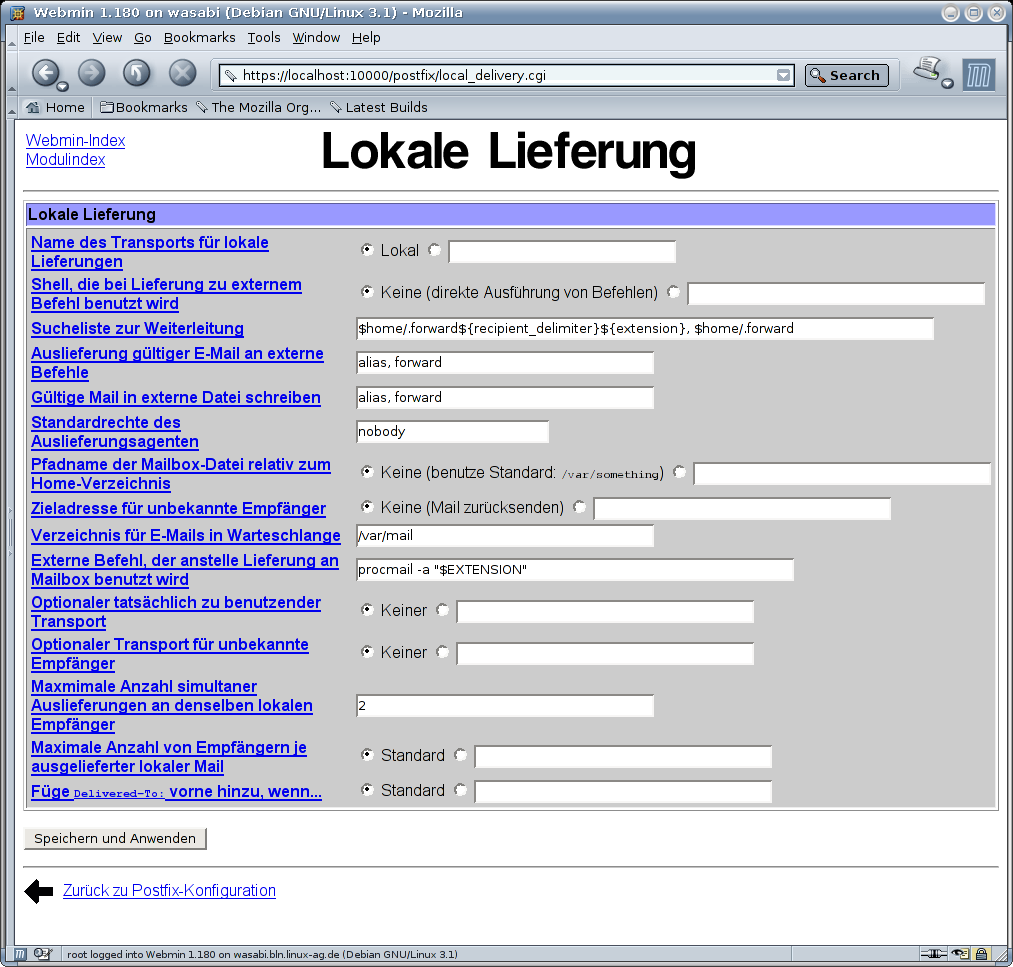This screenshot has height=967, width=1013.
Task: Open Verzeichnis für E-Mails in Warteschlange link
Action: tap(186, 535)
